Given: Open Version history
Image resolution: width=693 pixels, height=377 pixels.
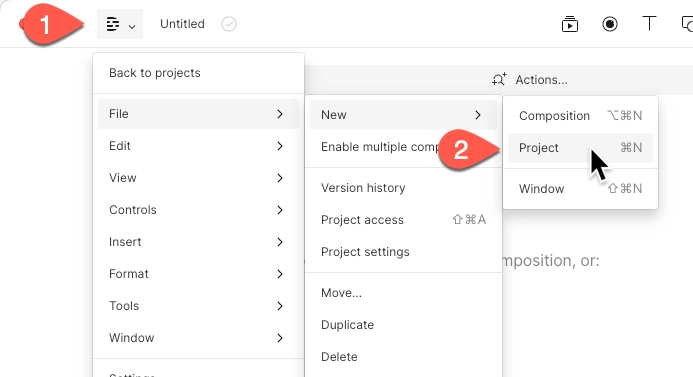Looking at the screenshot, I should point(363,188).
